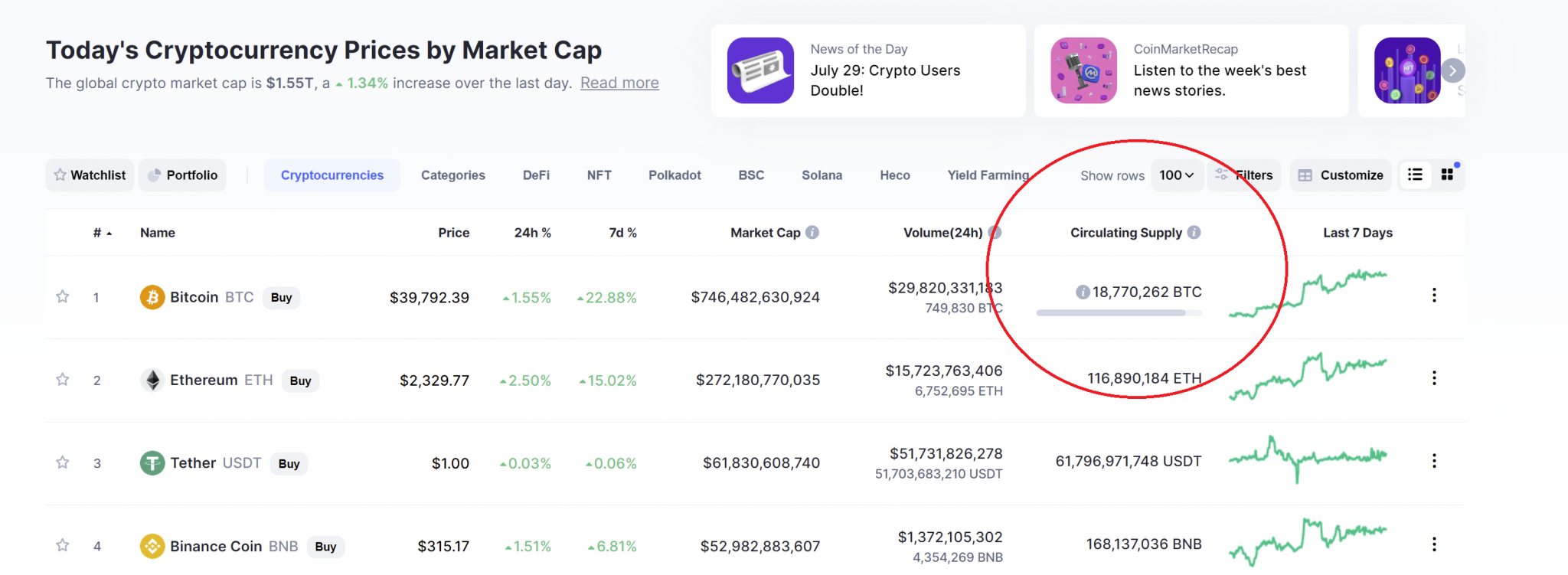The image size is (1568, 575).
Task: Open the News of the Day card
Action: [x=868, y=70]
